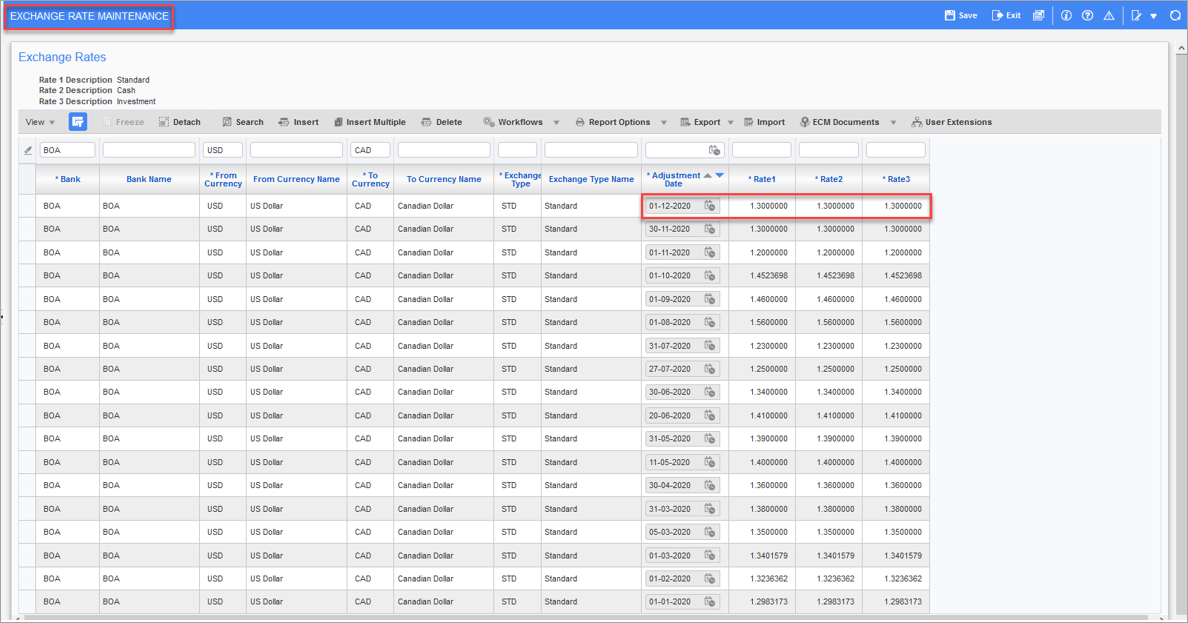Open calendar icon for 30-06-2020 date

(x=710, y=392)
